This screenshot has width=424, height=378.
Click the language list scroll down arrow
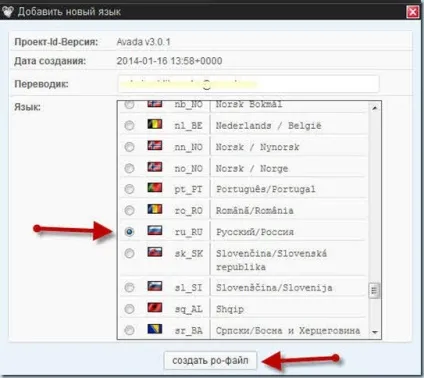pyautogui.click(x=375, y=332)
